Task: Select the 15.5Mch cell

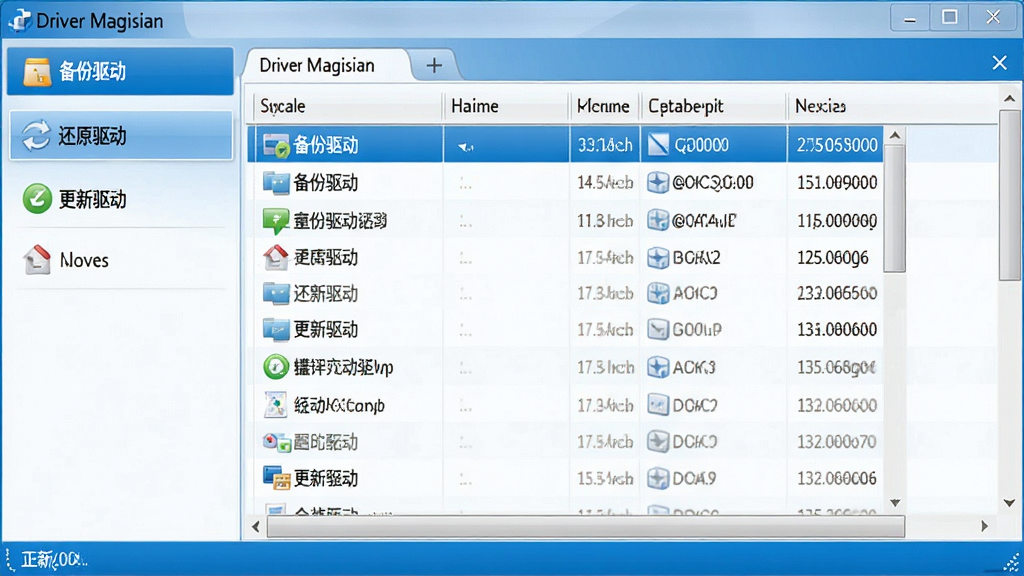Action: click(605, 479)
